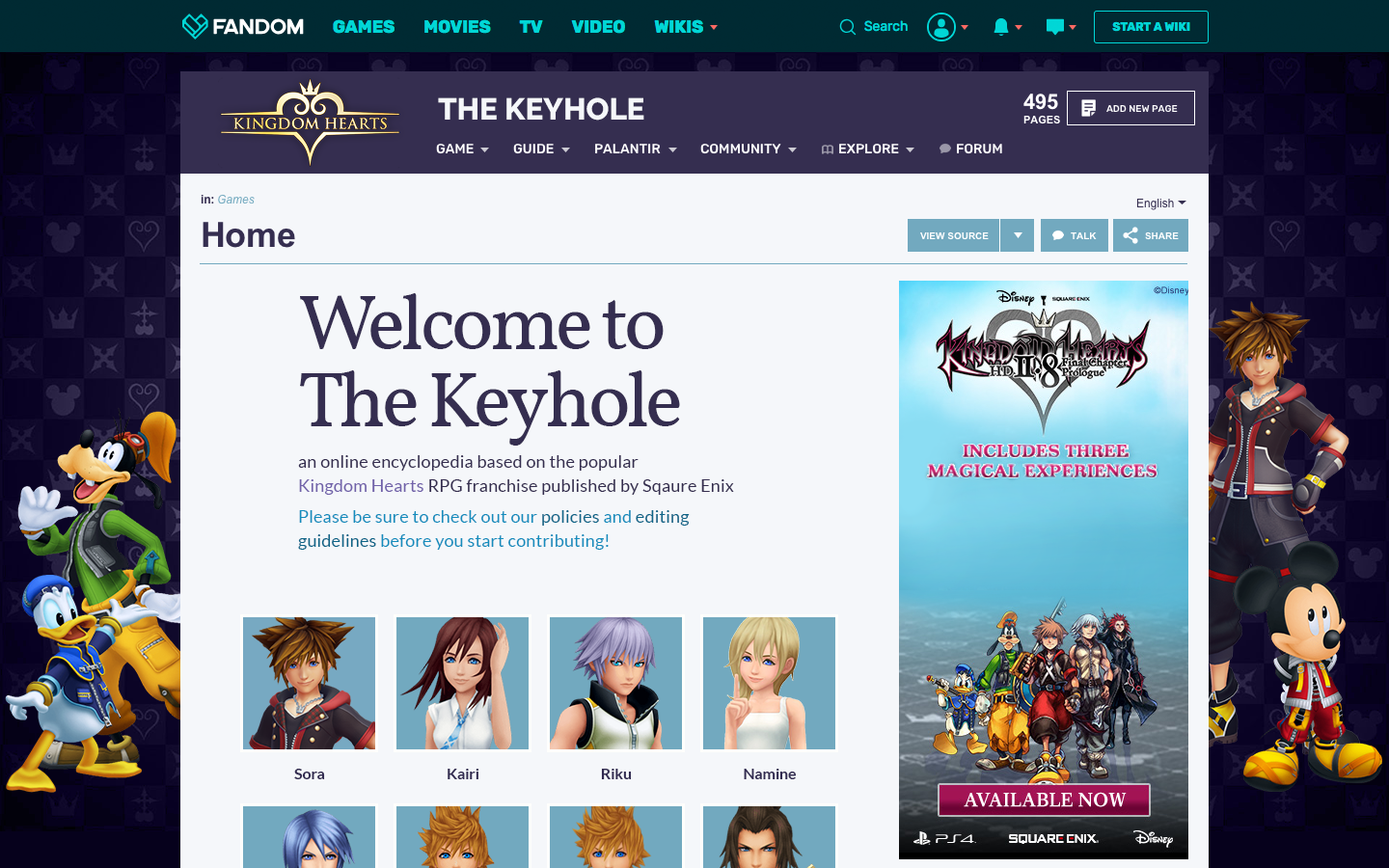Open the user avatar account icon
The image size is (1389, 868).
941,27
